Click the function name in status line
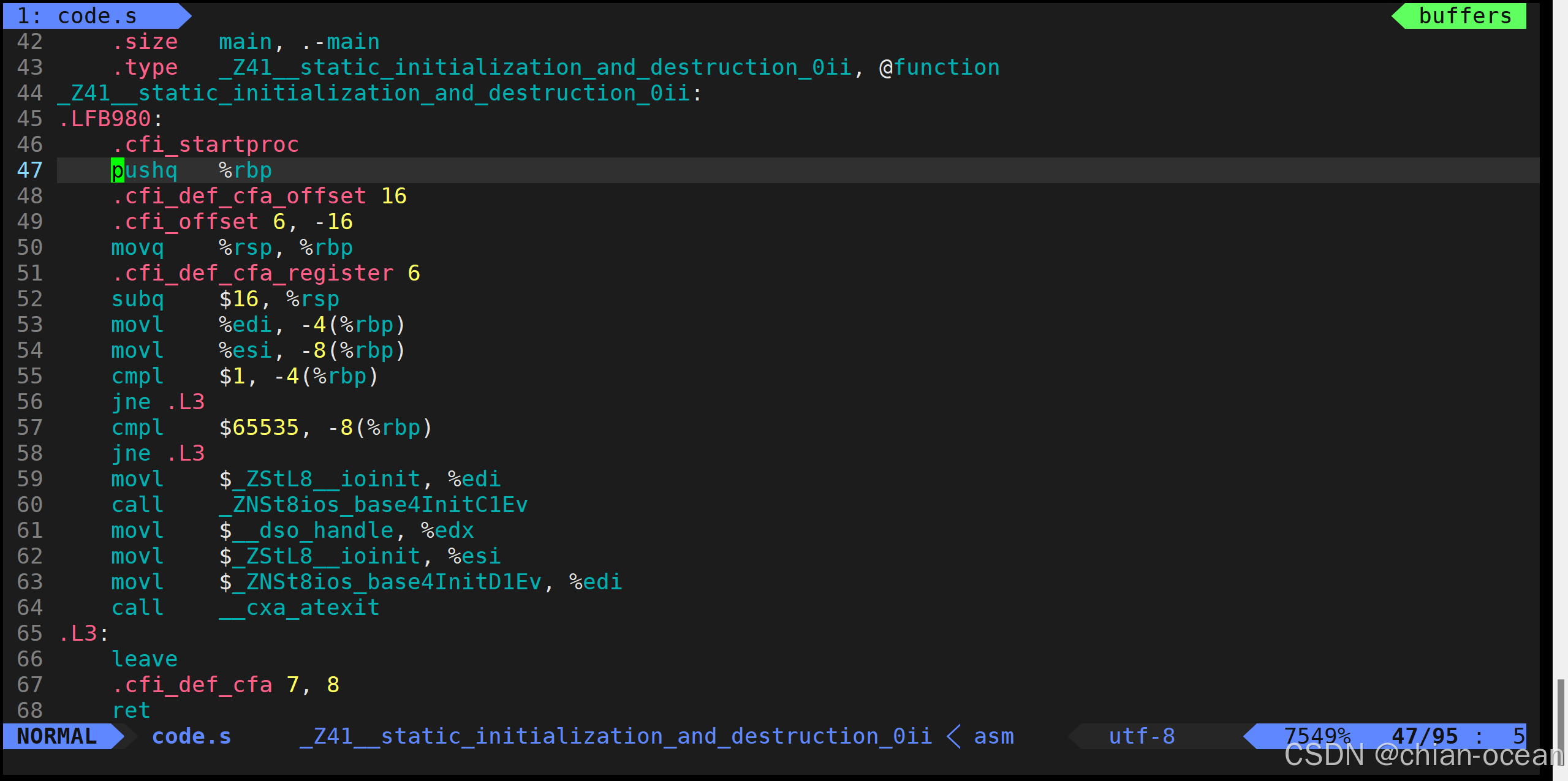 point(616,736)
